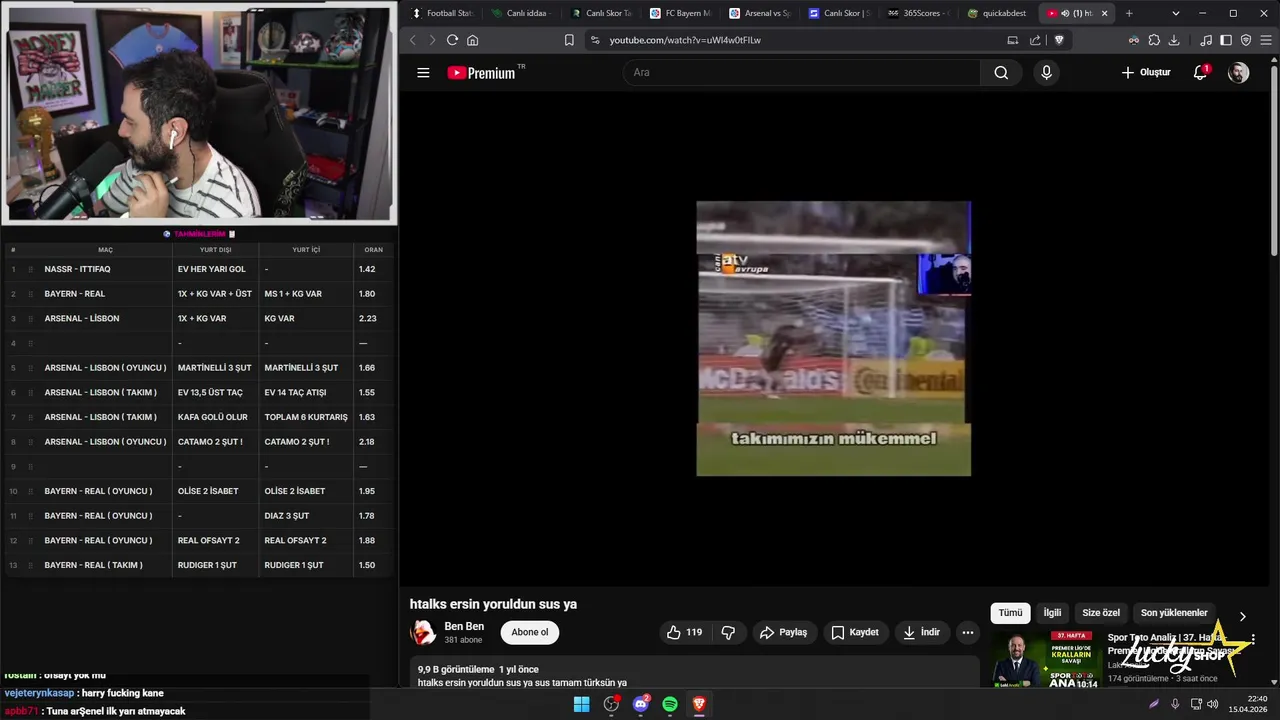Share this page from the address bar

[1035, 40]
